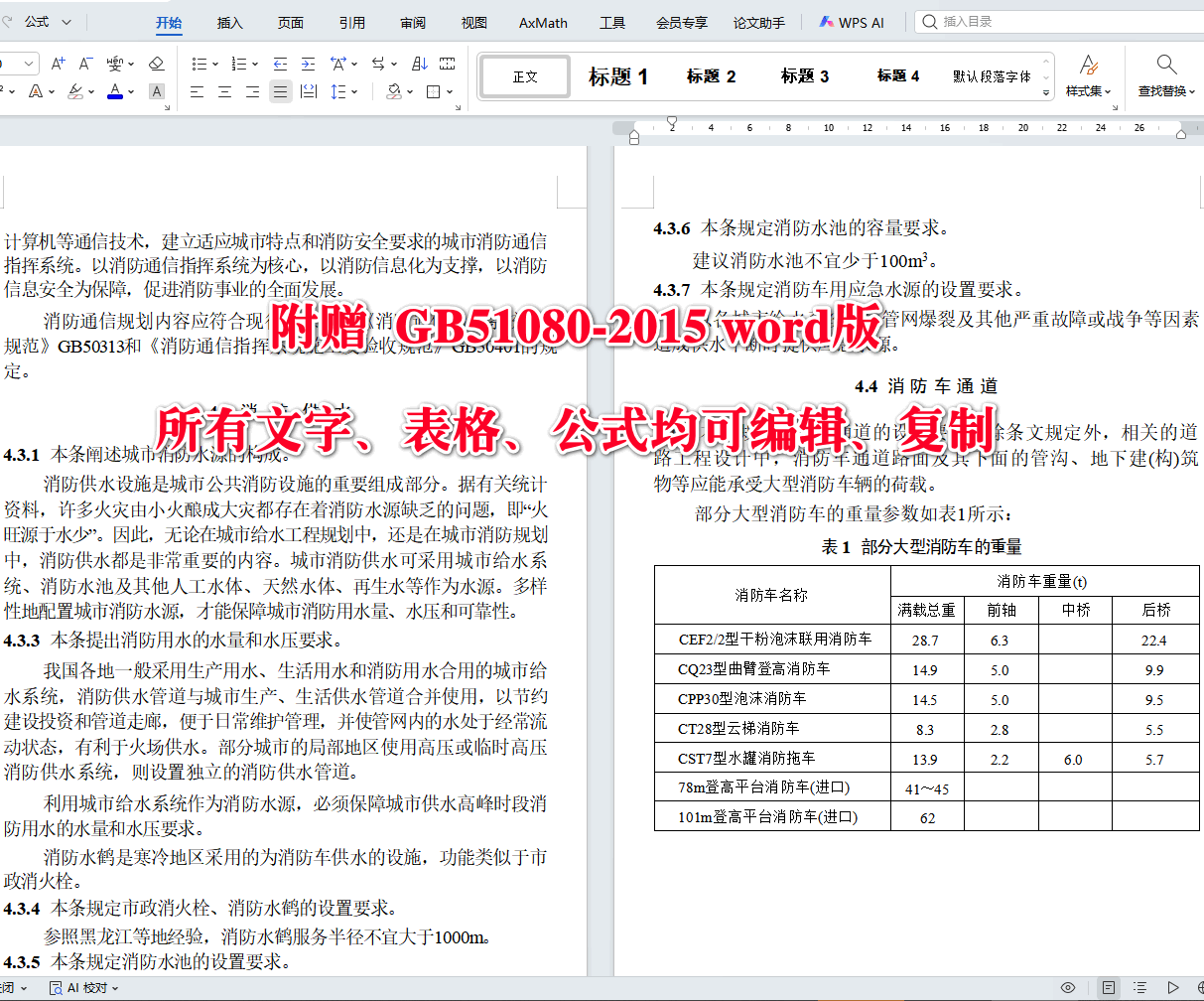Open AI 校对 in the status bar
The height and width of the screenshot is (1001, 1204).
point(85,987)
